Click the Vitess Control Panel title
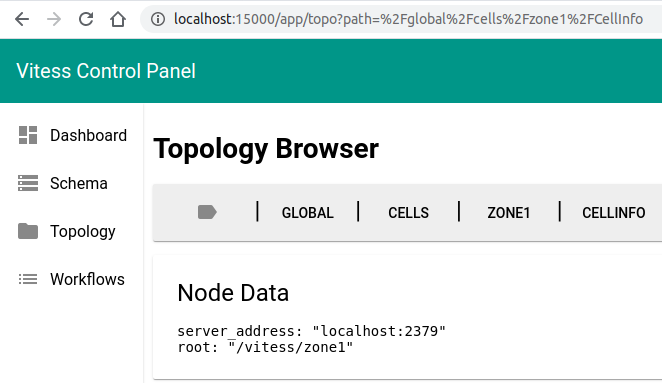 (106, 71)
